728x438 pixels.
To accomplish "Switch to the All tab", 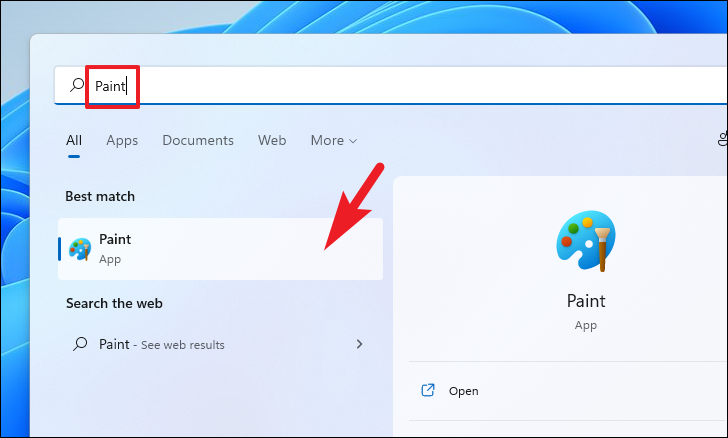I will tap(74, 140).
